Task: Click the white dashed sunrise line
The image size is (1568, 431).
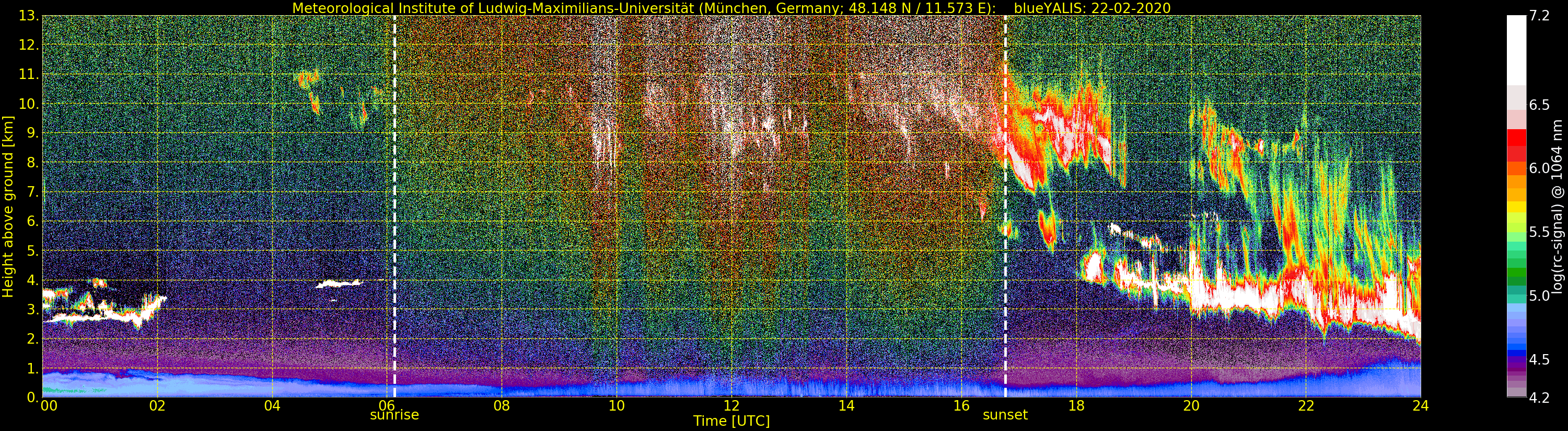Action: pyautogui.click(x=394, y=207)
